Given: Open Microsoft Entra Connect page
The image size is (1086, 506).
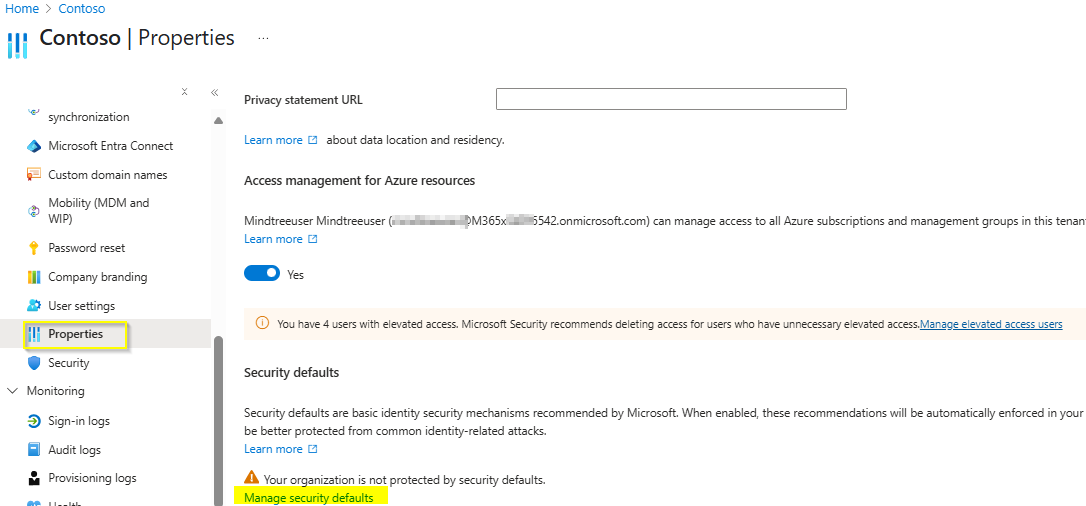Looking at the screenshot, I should click(111, 146).
